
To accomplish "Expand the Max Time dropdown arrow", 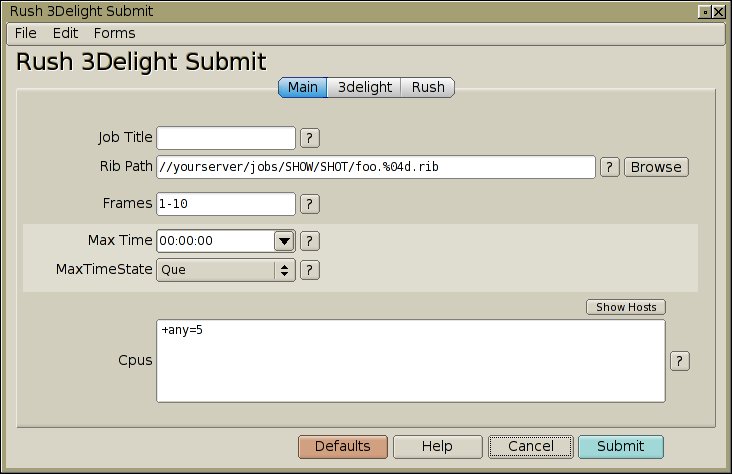I will [x=284, y=241].
